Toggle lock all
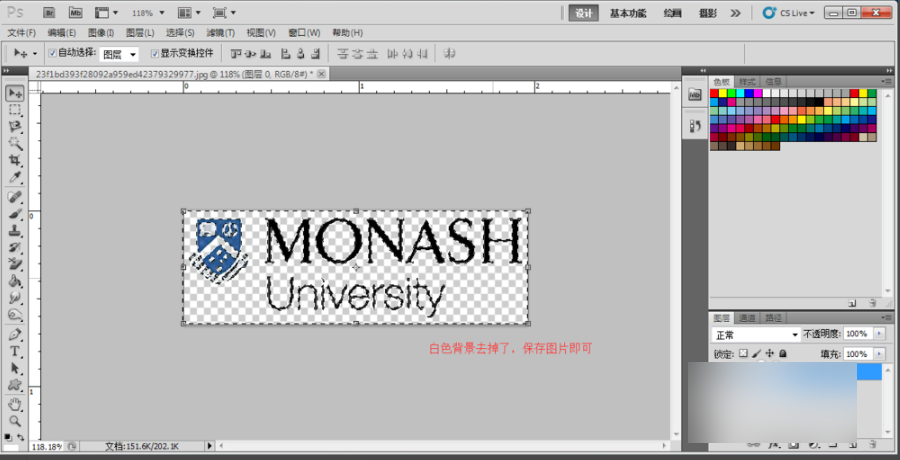Screen dimensions: 900x460 782,354
